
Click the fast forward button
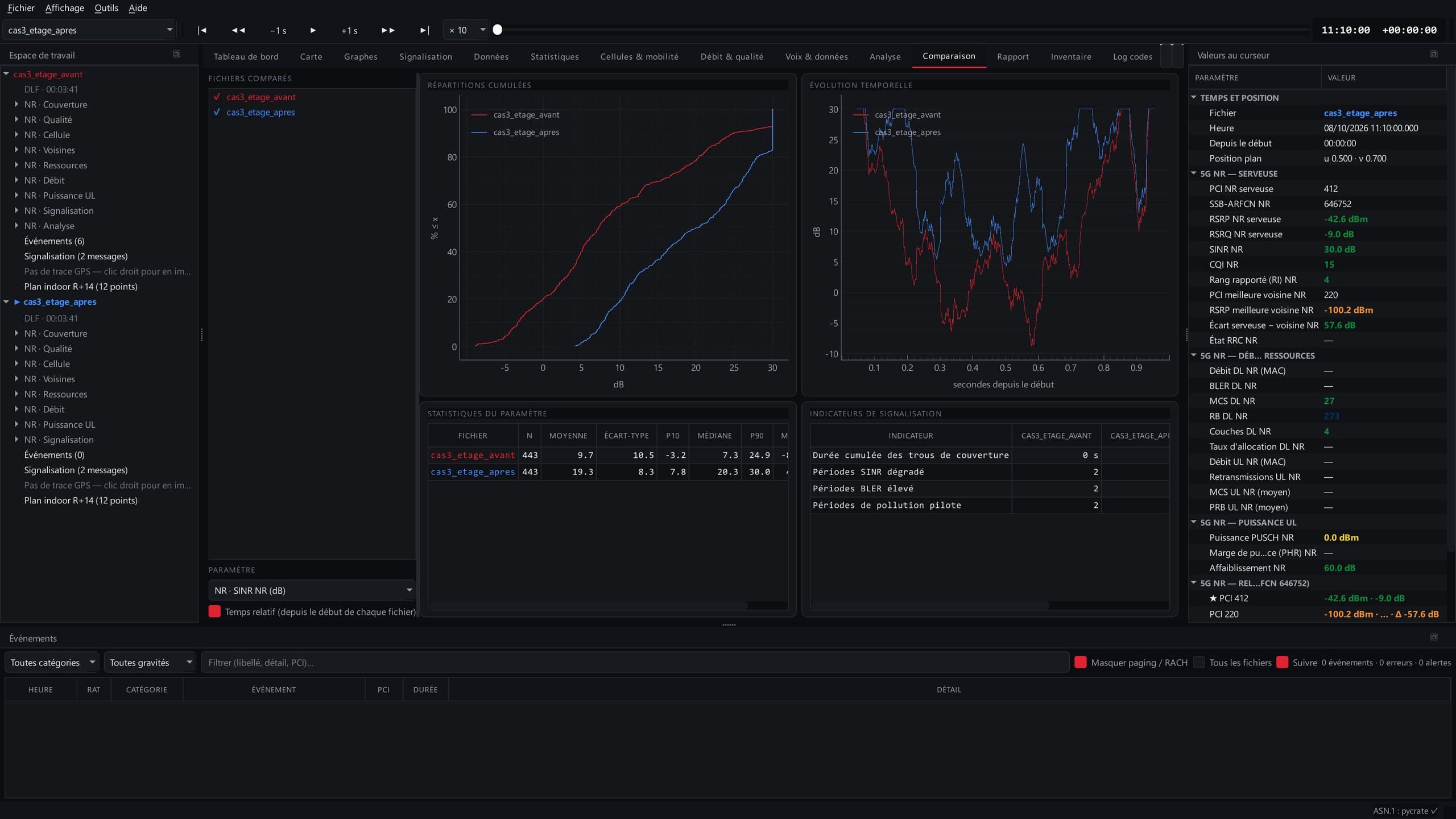(x=388, y=30)
